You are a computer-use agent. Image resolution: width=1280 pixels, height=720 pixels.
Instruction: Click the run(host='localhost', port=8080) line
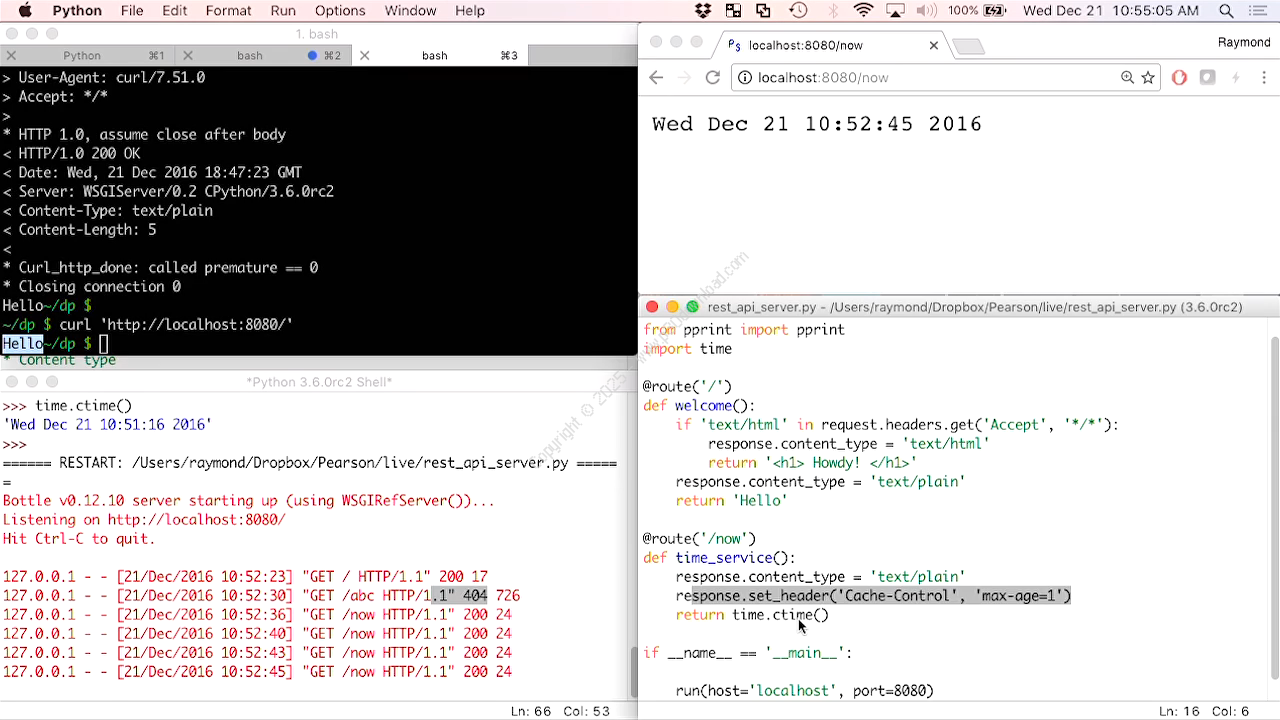click(804, 691)
